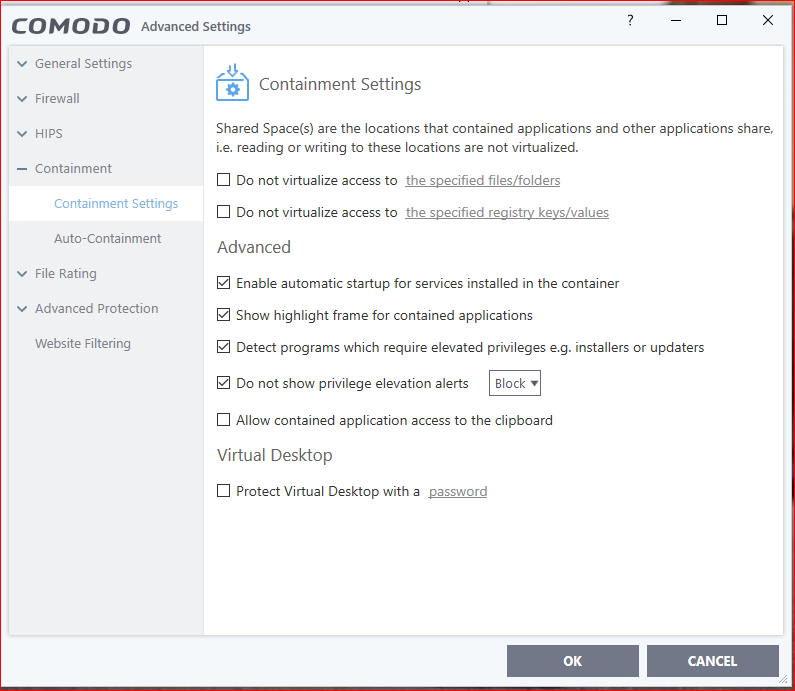The height and width of the screenshot is (691, 795).
Task: Check Protect Virtual Desktop with a password
Action: tap(224, 491)
